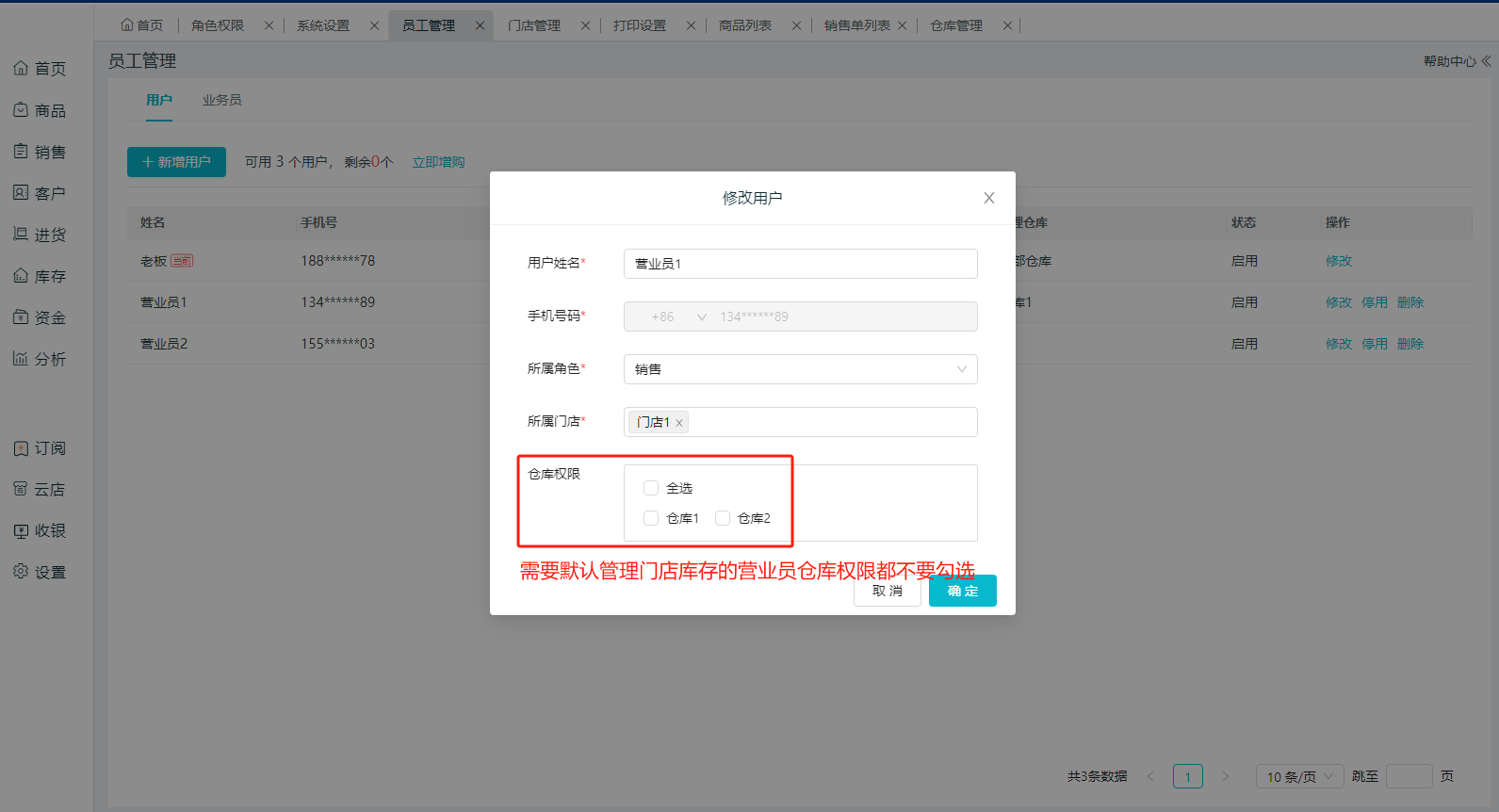Open 云店 in the left sidebar
Viewport: 1499px width, 812px height.
tap(40, 490)
